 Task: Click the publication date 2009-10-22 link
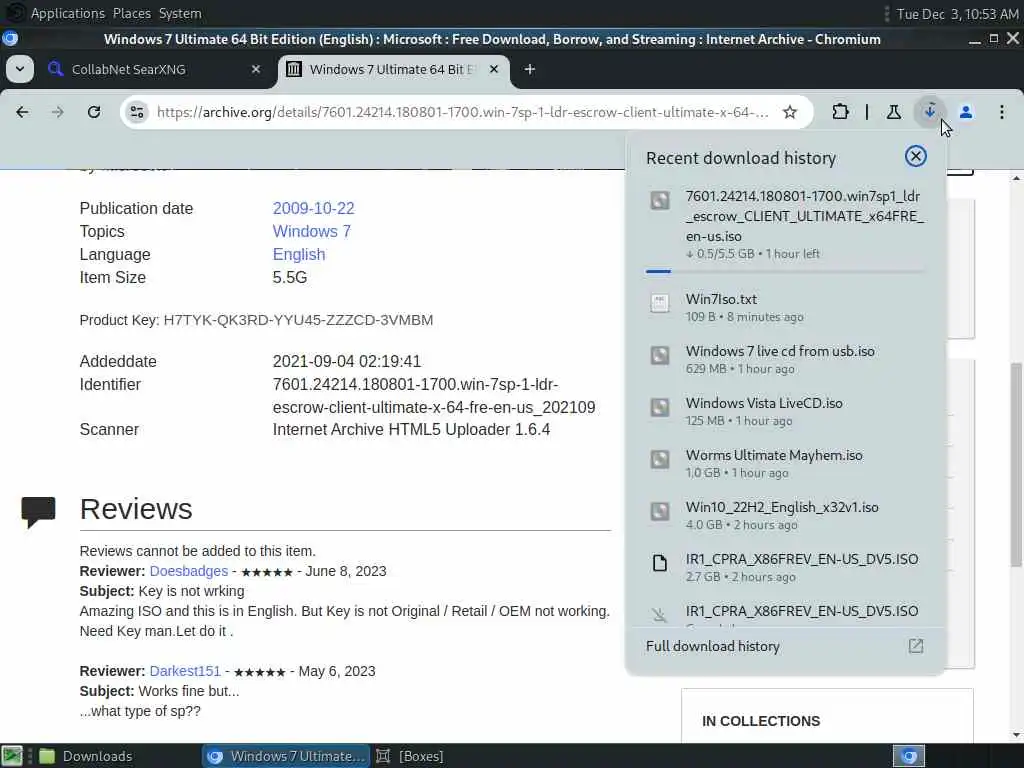313,208
